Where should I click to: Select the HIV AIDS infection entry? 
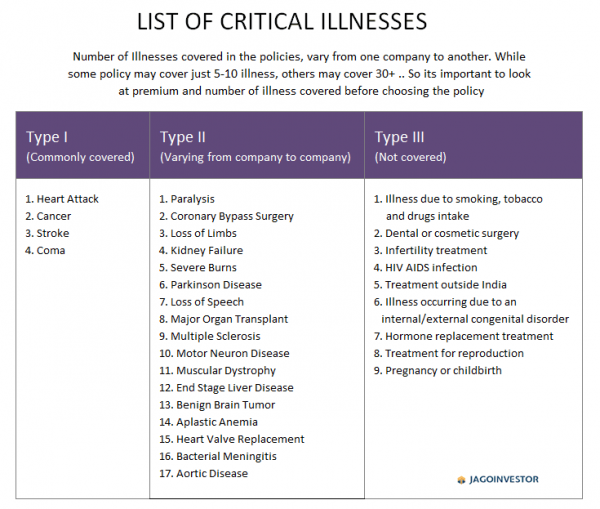tap(426, 268)
